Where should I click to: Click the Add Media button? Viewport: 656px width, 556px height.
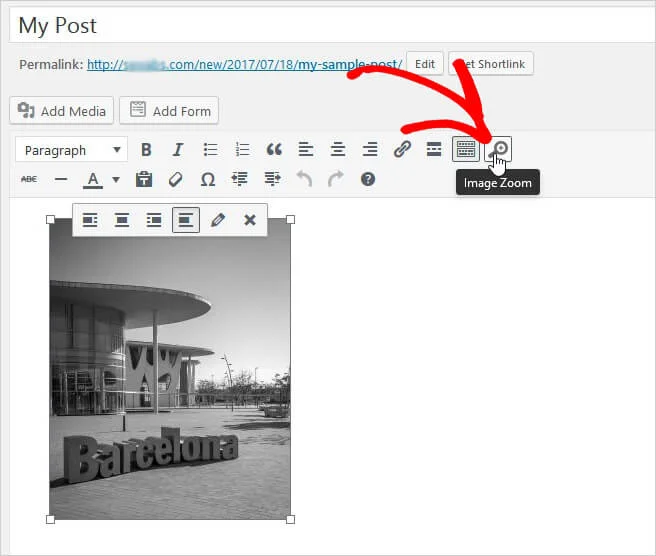(61, 111)
